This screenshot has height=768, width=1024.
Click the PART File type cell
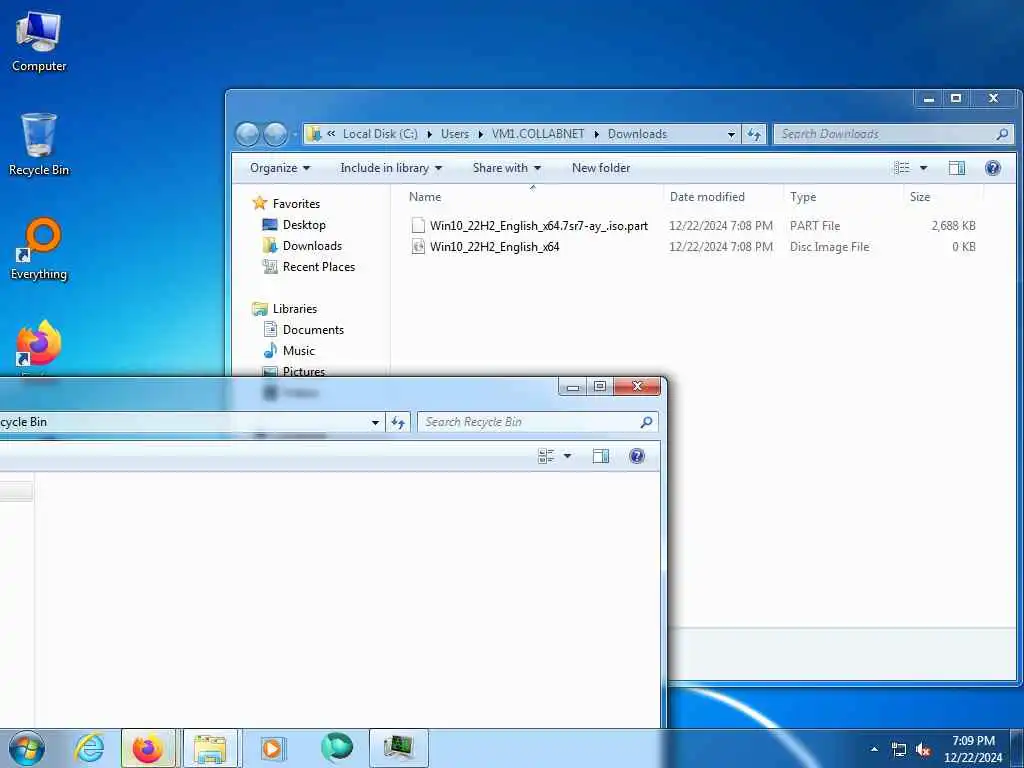(x=814, y=226)
